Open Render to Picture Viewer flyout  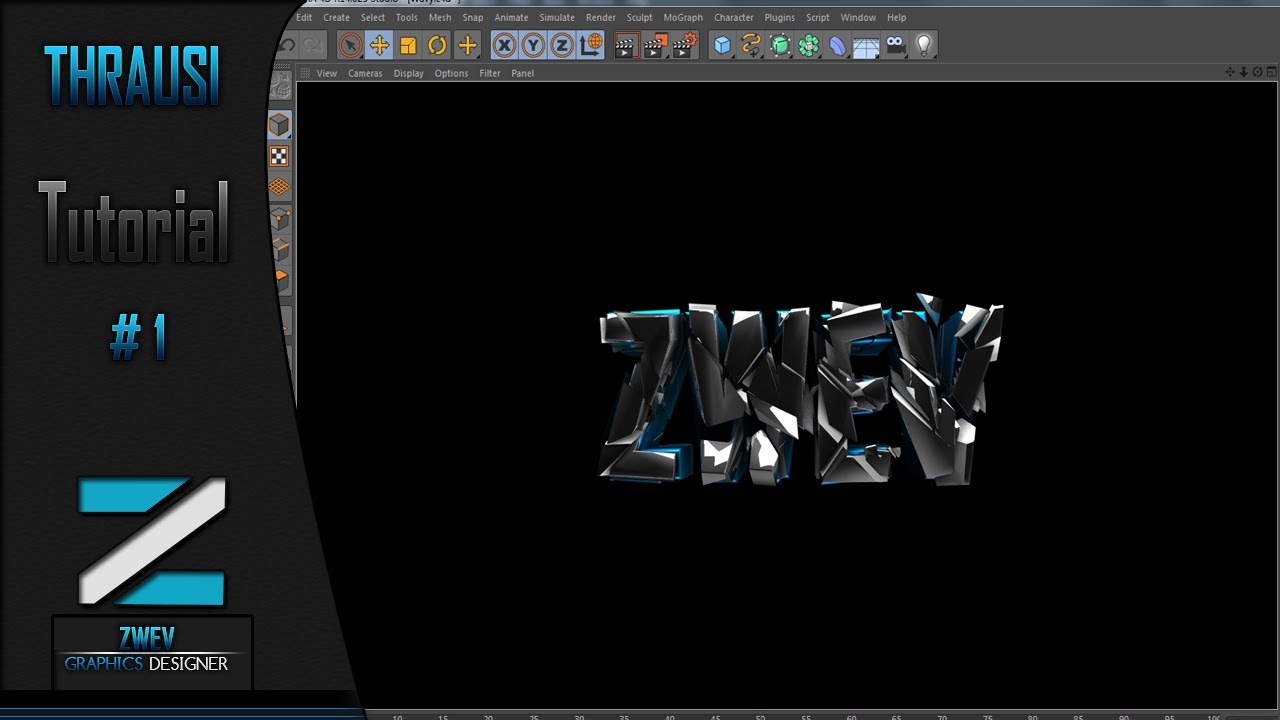pyautogui.click(x=655, y=45)
